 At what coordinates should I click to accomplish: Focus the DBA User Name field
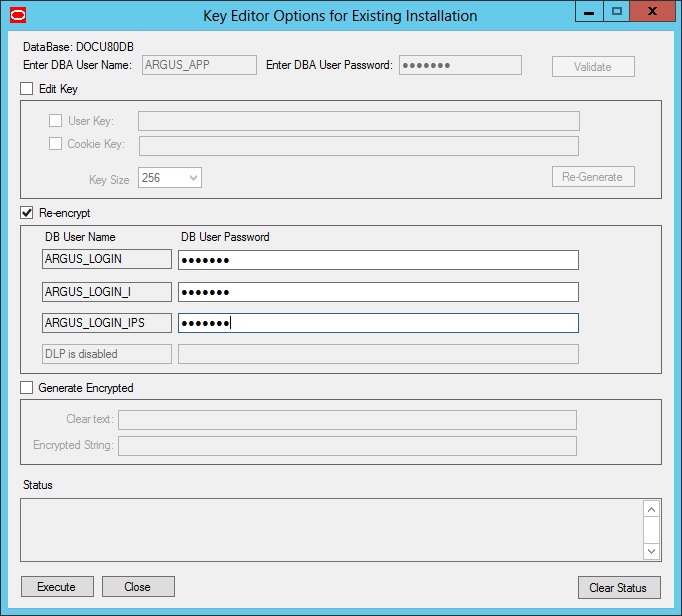(x=199, y=65)
